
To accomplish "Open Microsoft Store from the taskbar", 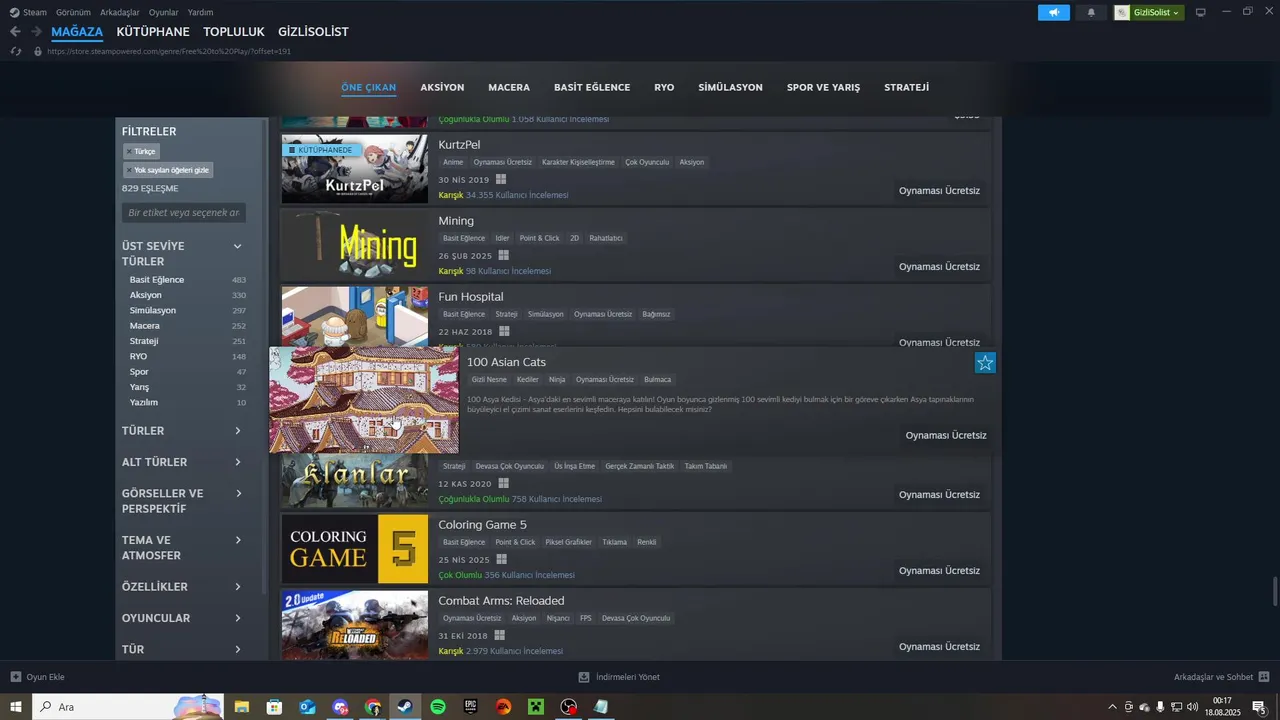I will point(274,707).
